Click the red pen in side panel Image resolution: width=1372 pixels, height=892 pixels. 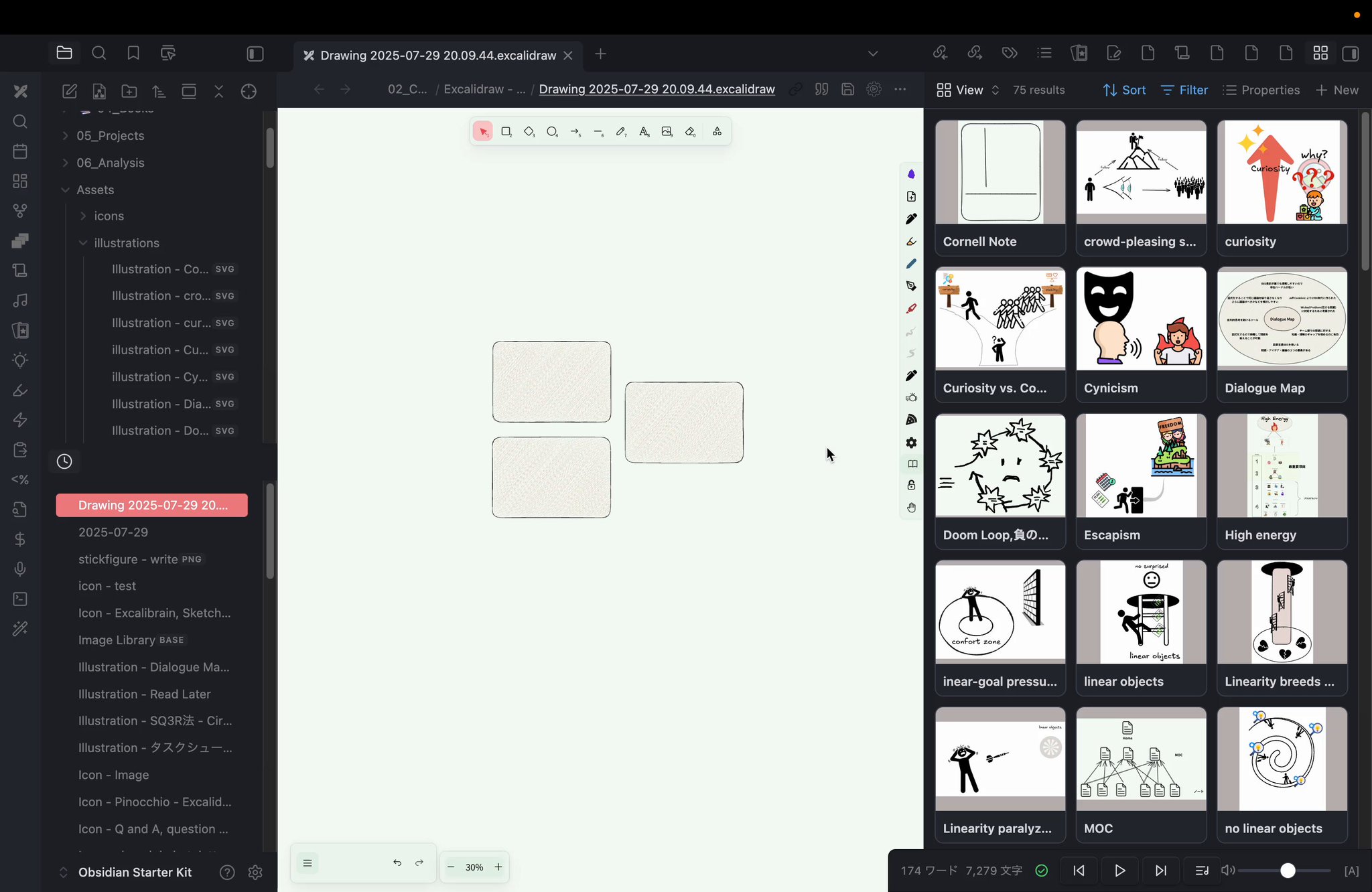pos(911,309)
